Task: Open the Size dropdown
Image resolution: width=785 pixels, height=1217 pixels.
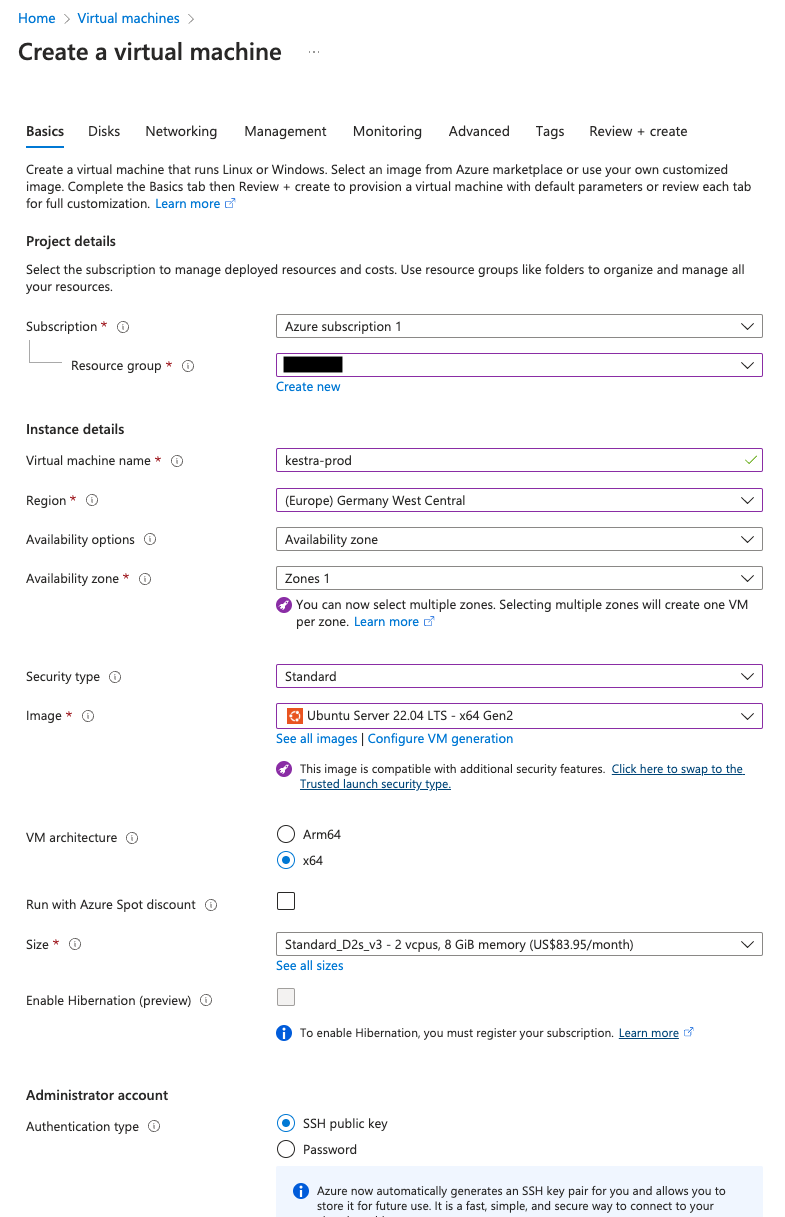Action: click(519, 944)
